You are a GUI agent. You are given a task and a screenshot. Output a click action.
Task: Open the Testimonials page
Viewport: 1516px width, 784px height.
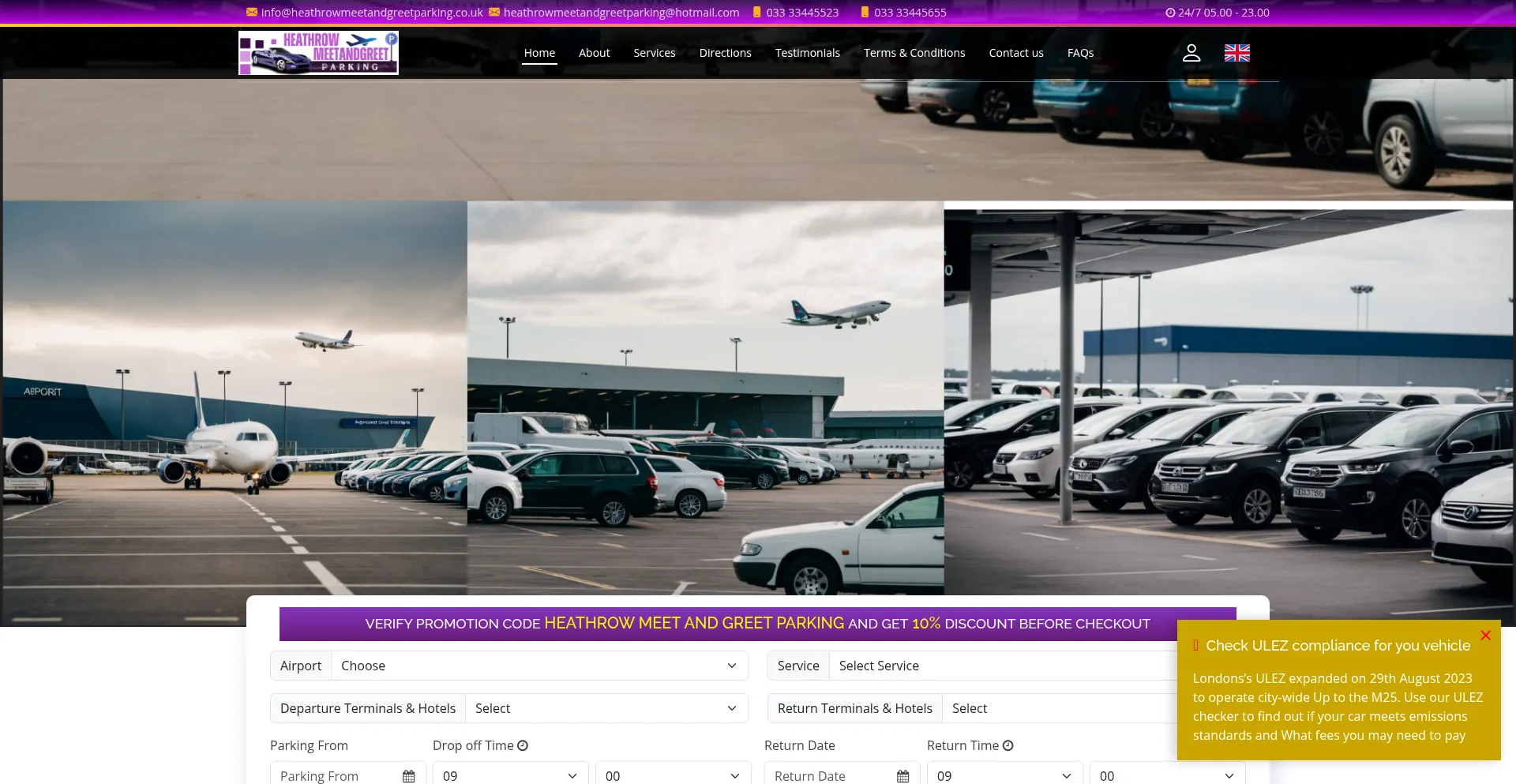coord(807,53)
